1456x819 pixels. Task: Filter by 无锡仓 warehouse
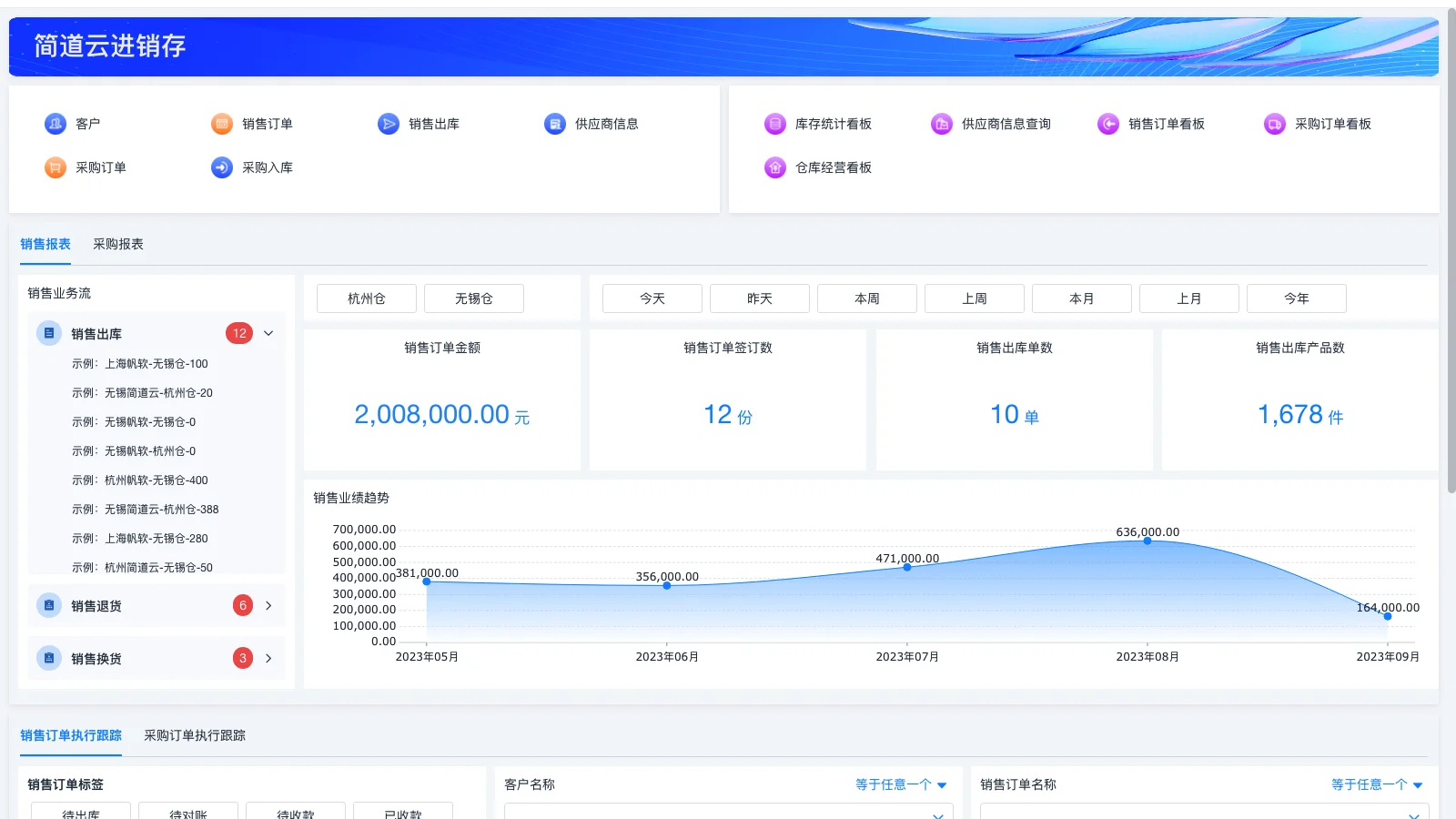point(474,298)
